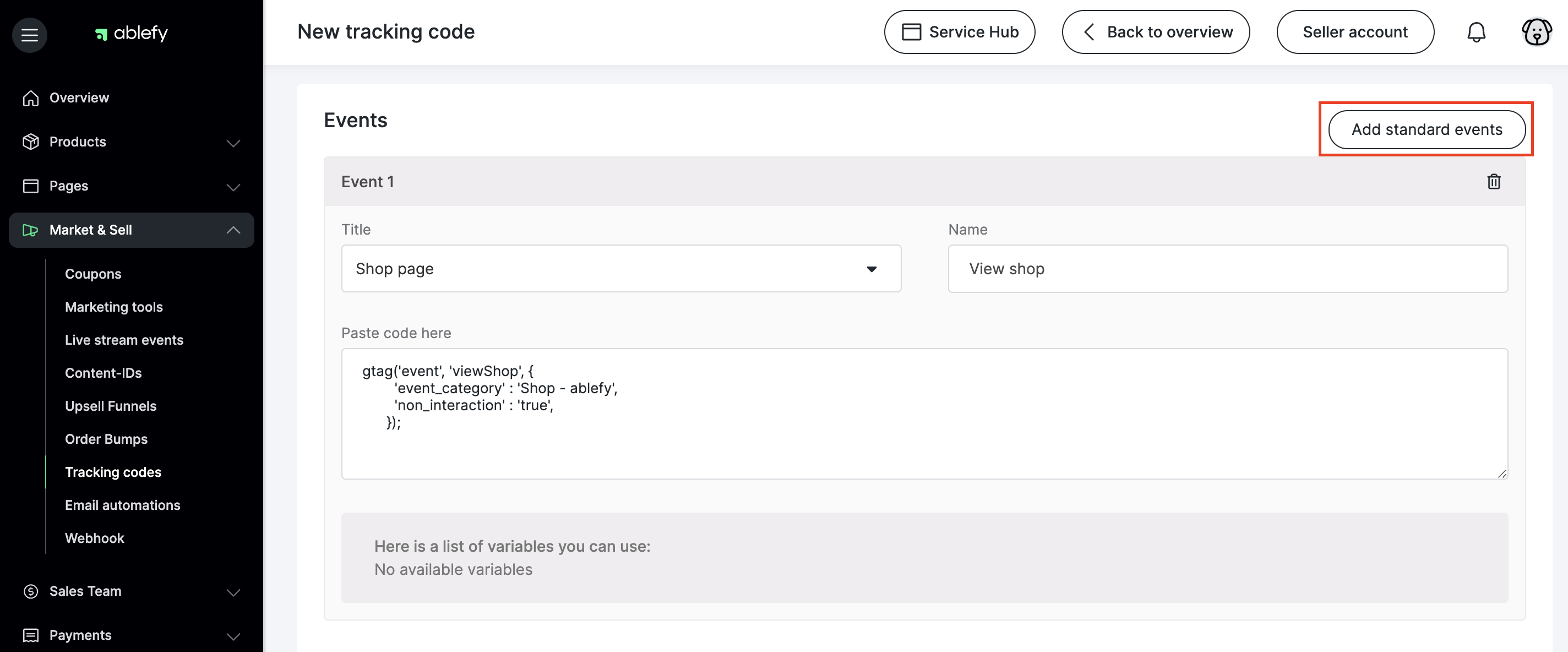
Task: Open Upsell Funnels
Action: [x=111, y=406]
